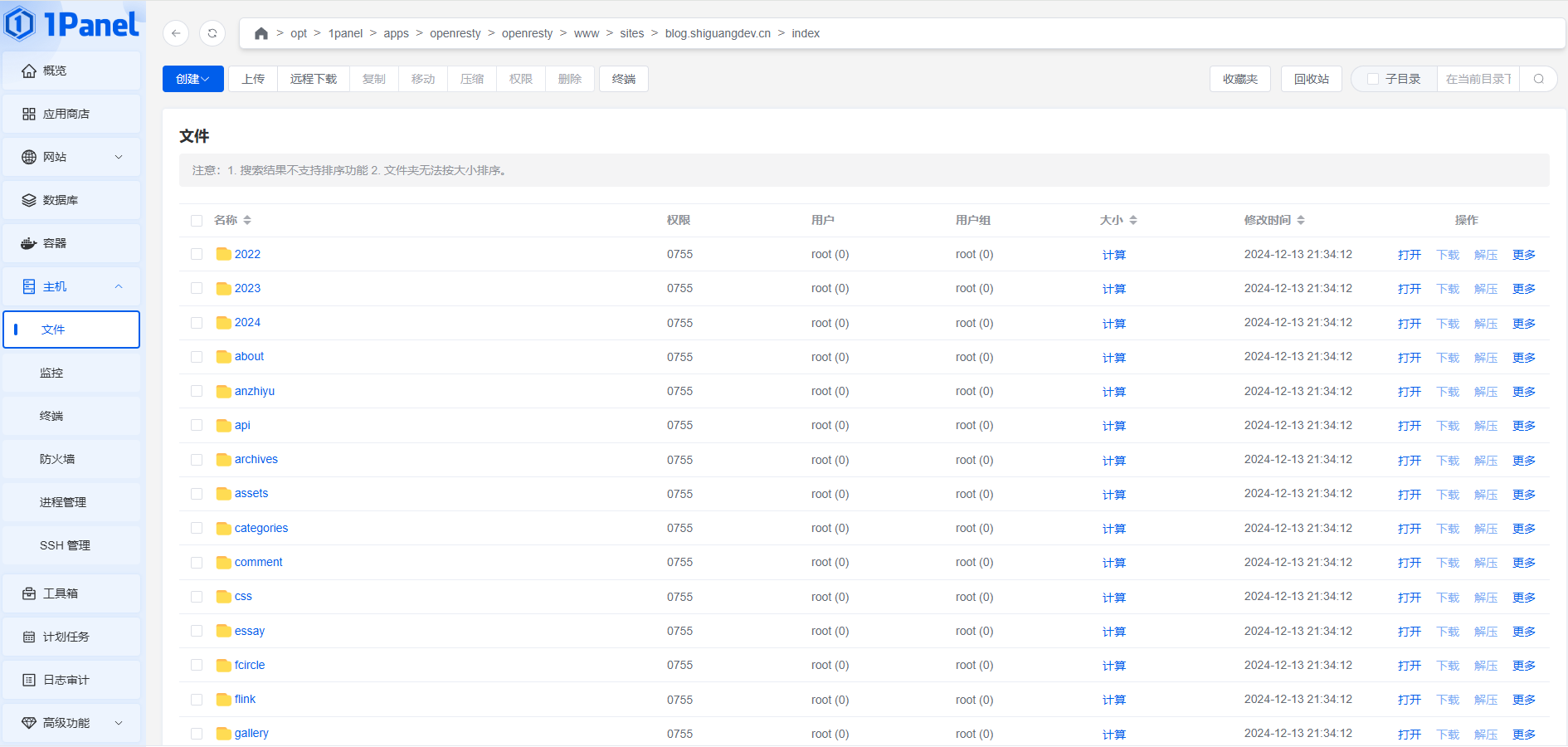Navigate to blog.shiguangdev.cn in the path
This screenshot has width=1568, height=747.
tap(718, 33)
